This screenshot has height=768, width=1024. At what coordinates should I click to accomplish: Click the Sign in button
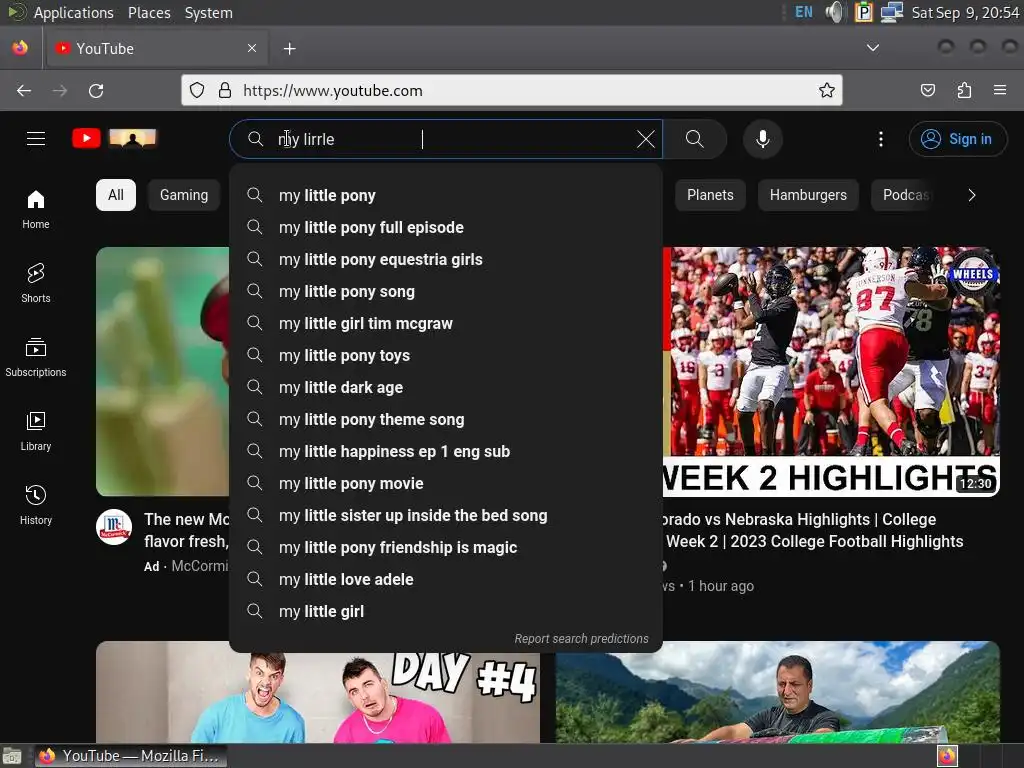[957, 138]
